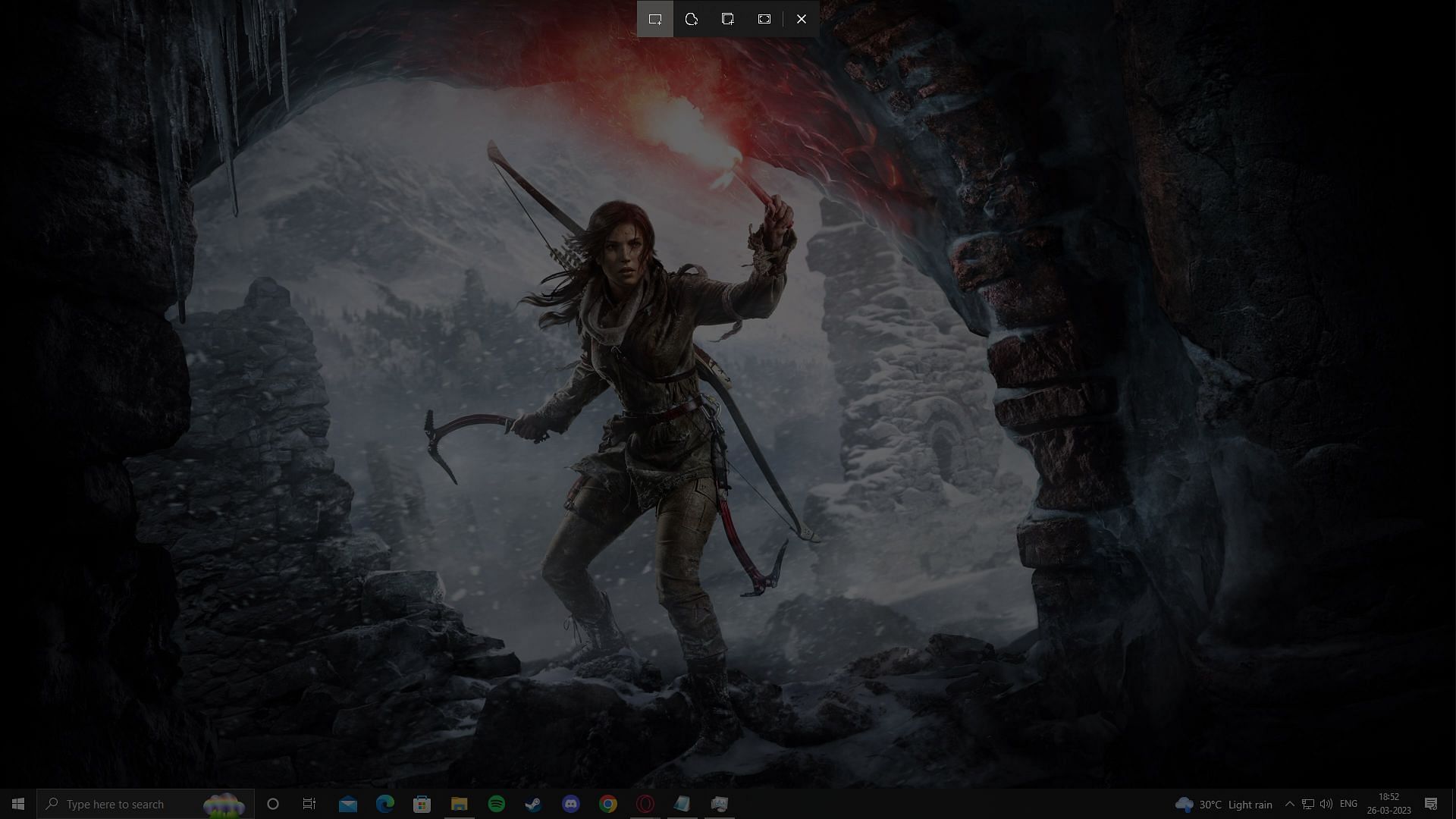Viewport: 1456px width, 819px height.
Task: Open Microsoft Edge from taskbar
Action: [x=385, y=804]
